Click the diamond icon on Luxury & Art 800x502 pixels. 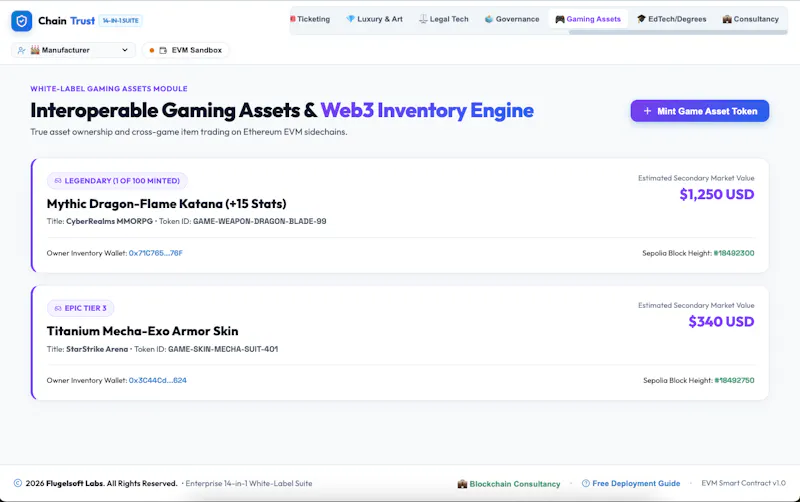[x=351, y=19]
